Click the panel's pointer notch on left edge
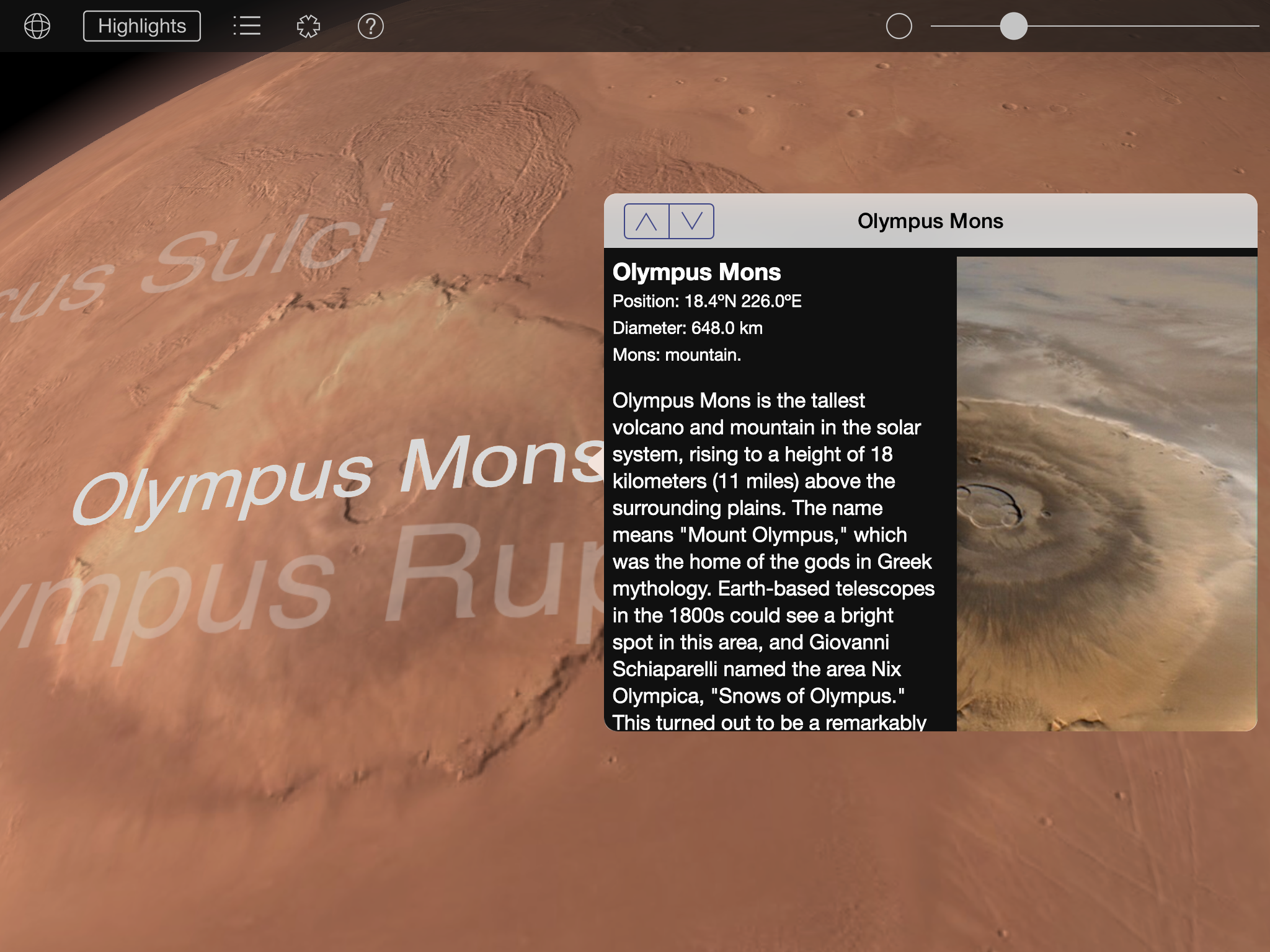Viewport: 1270px width, 952px height. pyautogui.click(x=597, y=462)
